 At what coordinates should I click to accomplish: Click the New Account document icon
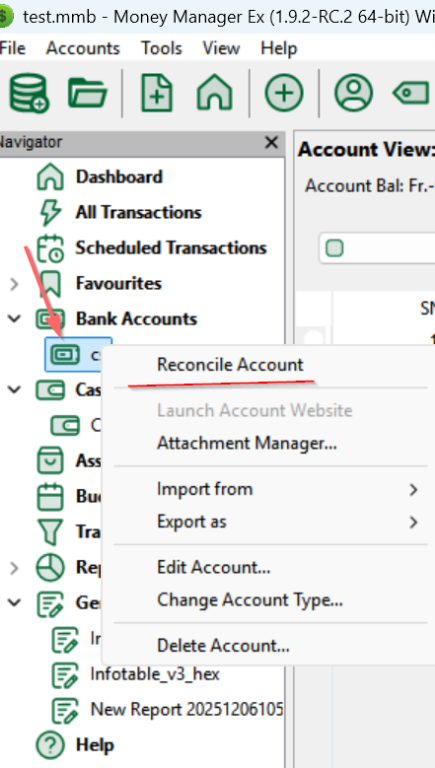point(157,93)
